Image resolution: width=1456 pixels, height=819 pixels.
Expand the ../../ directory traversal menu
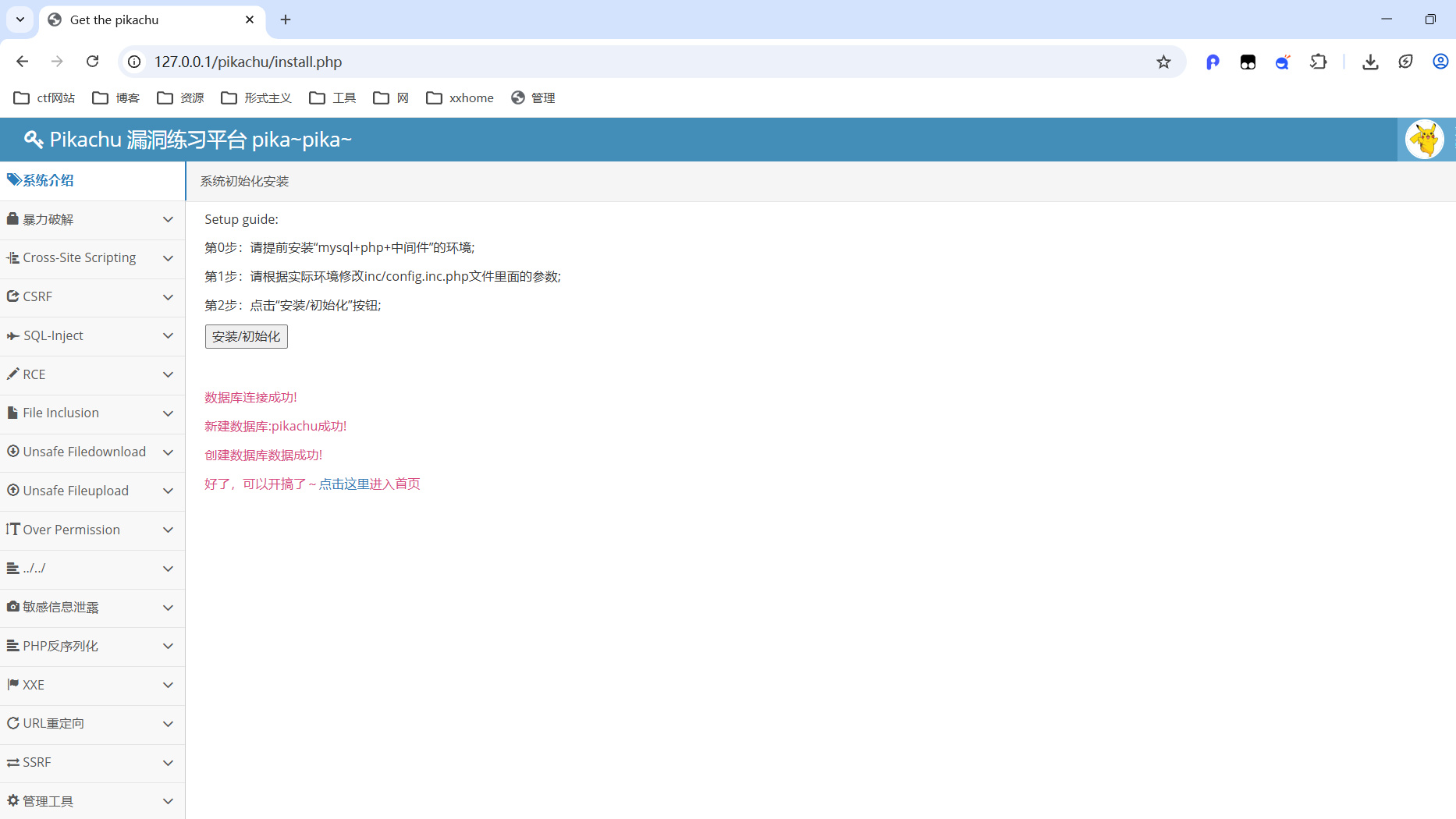pos(92,569)
